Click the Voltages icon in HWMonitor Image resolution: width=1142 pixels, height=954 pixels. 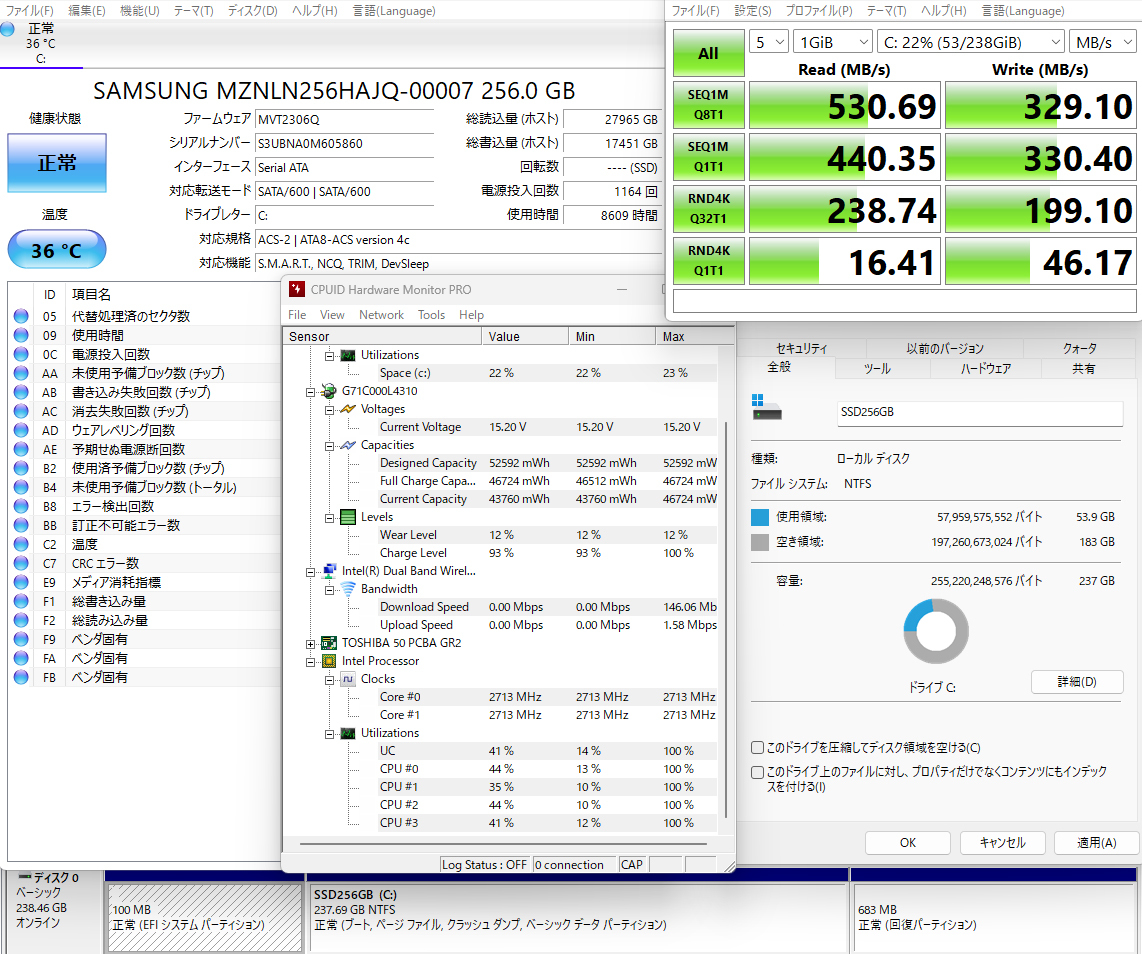pyautogui.click(x=348, y=409)
